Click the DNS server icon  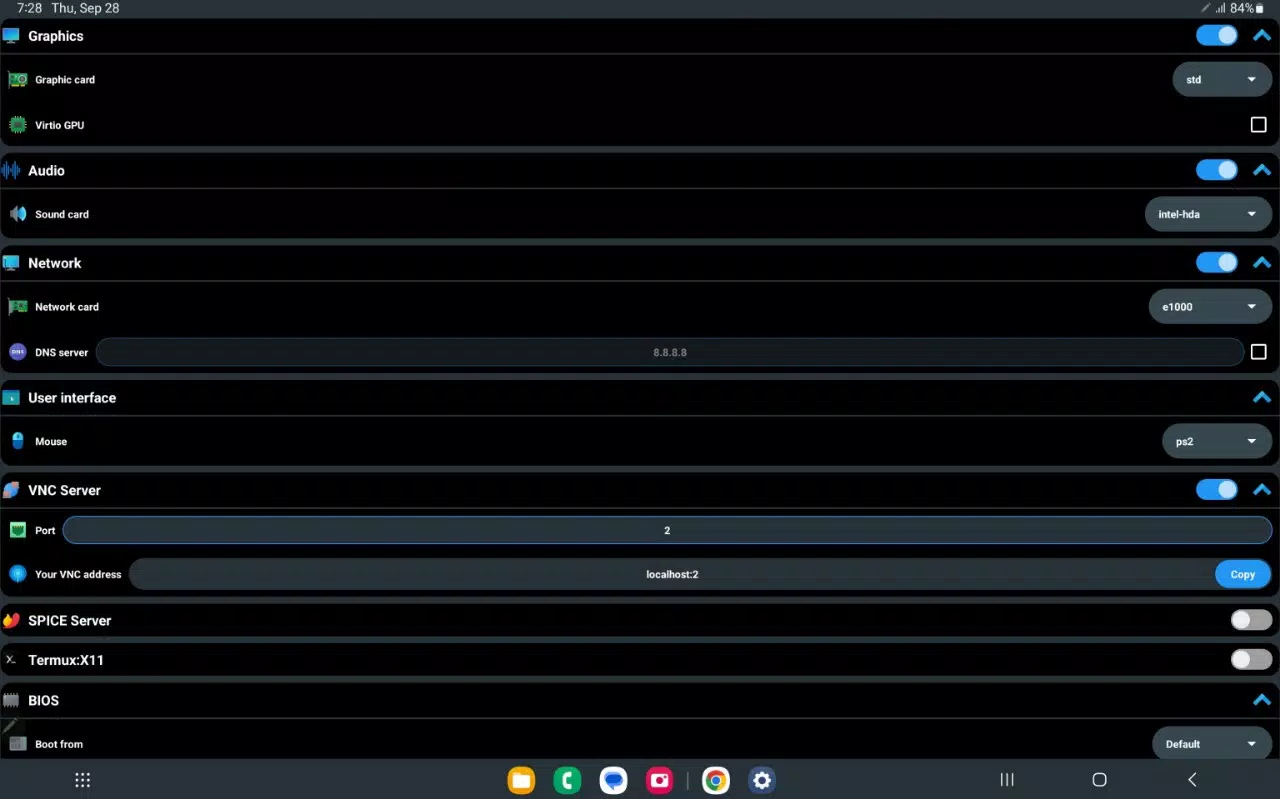point(18,352)
